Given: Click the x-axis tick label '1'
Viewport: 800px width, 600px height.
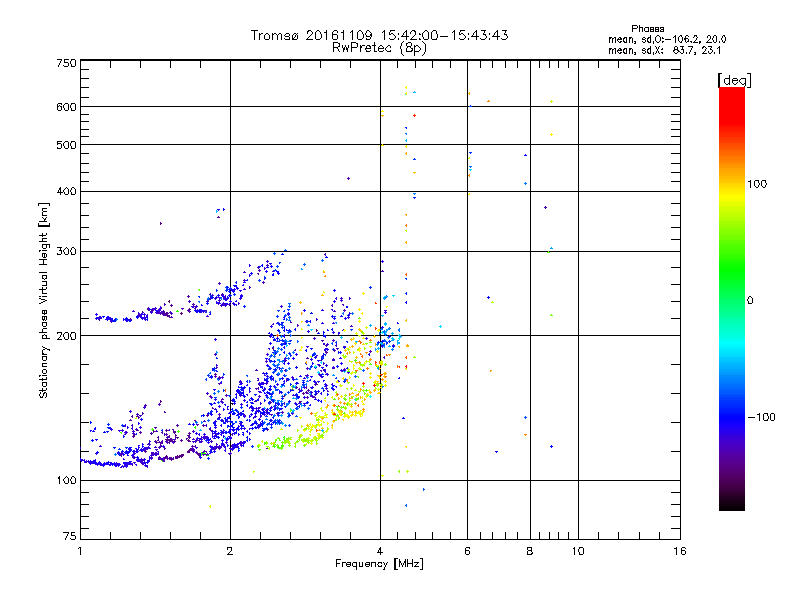Looking at the screenshot, I should pos(80,551).
